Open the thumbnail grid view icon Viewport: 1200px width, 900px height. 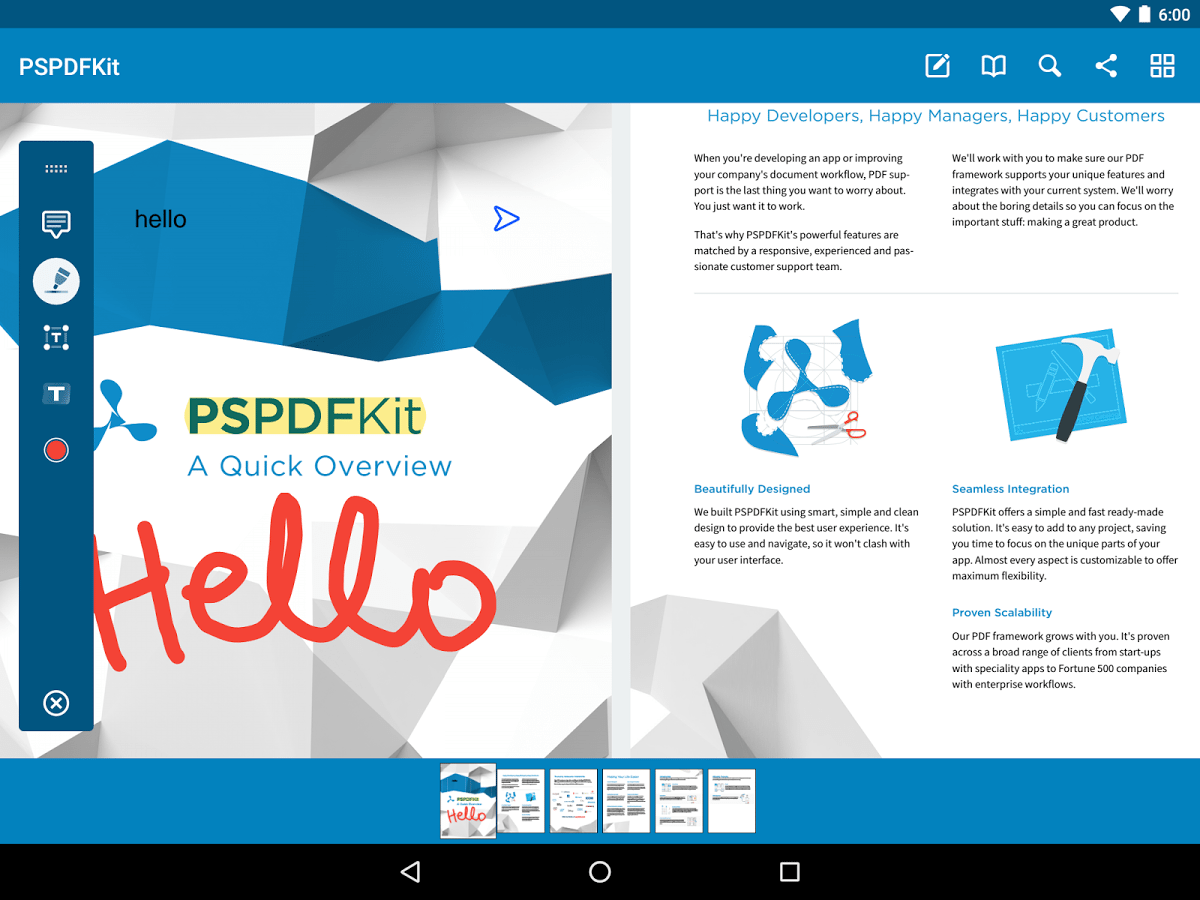[x=1162, y=66]
